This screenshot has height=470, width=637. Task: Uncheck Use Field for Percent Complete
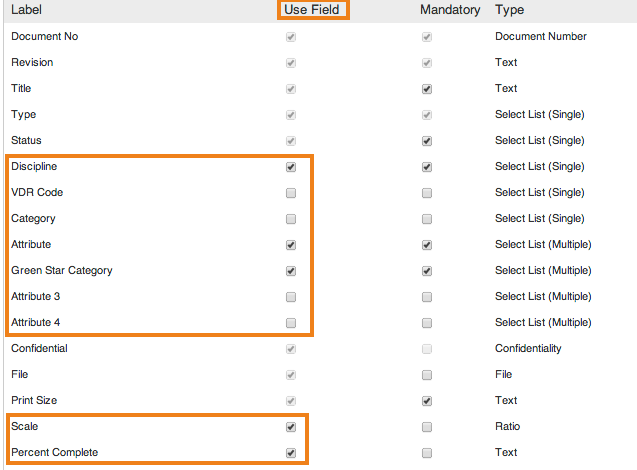(291, 453)
